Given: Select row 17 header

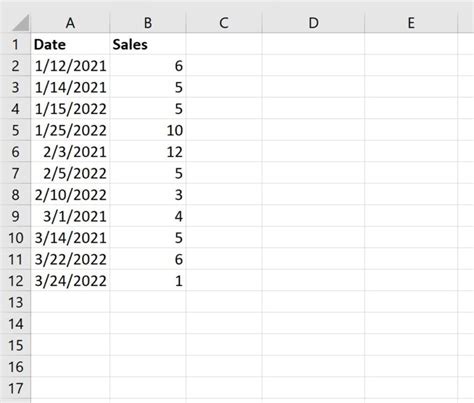Looking at the screenshot, I should (x=15, y=388).
